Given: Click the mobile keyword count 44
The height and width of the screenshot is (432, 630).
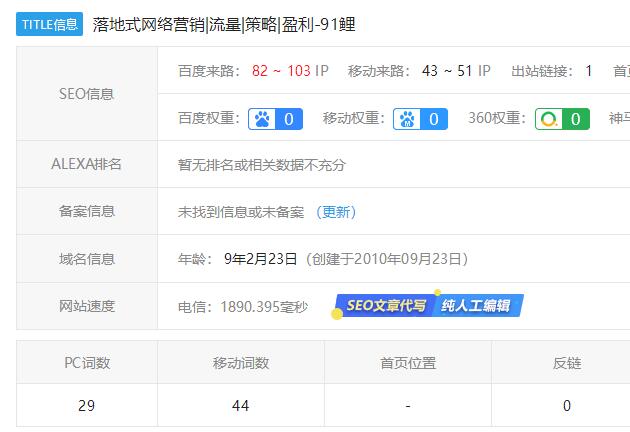Looking at the screenshot, I should (x=240, y=406).
